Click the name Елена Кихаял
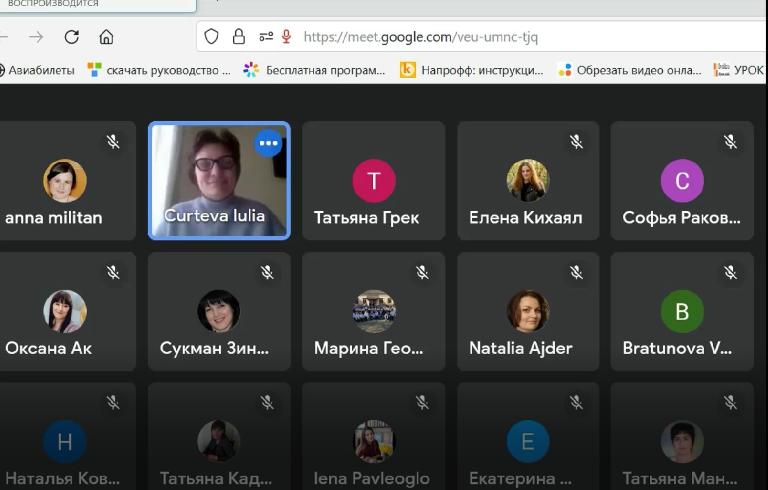The height and width of the screenshot is (490, 768). pos(526,218)
